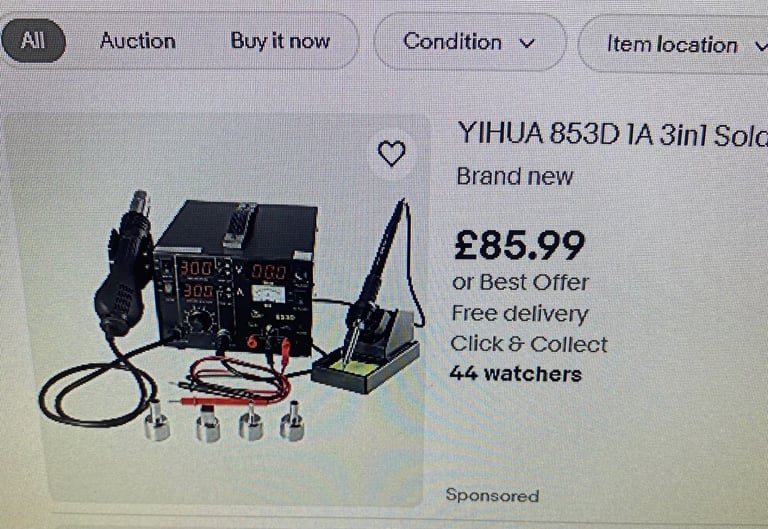Click the chevron arrow beside Condition
Screen dimensions: 768x529
527,44
